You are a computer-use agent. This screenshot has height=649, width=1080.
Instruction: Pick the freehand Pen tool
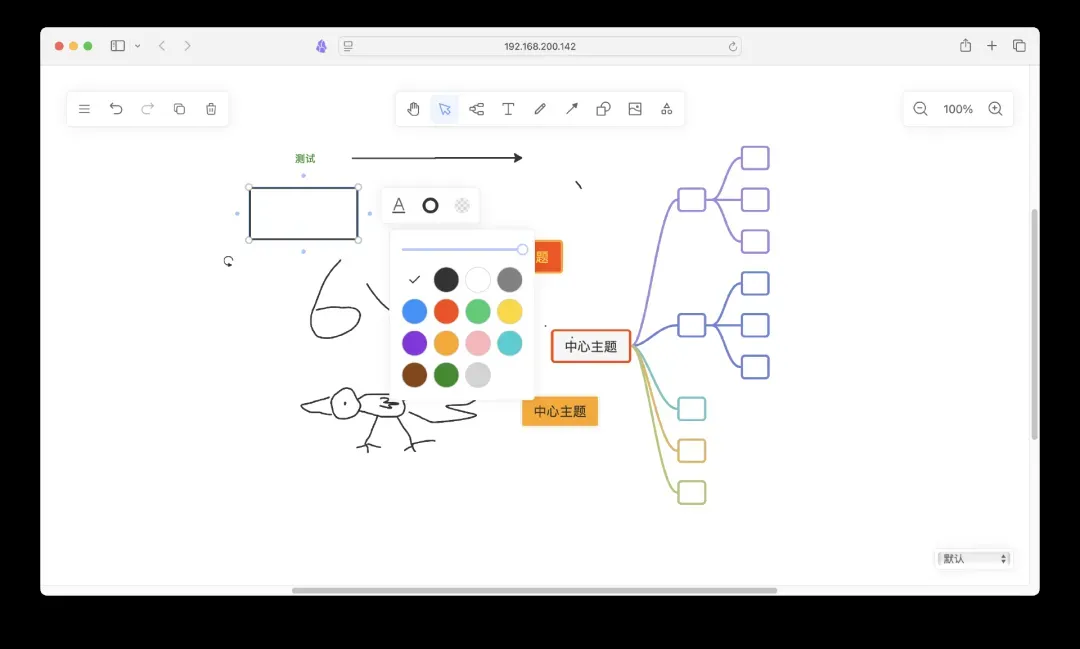point(540,109)
